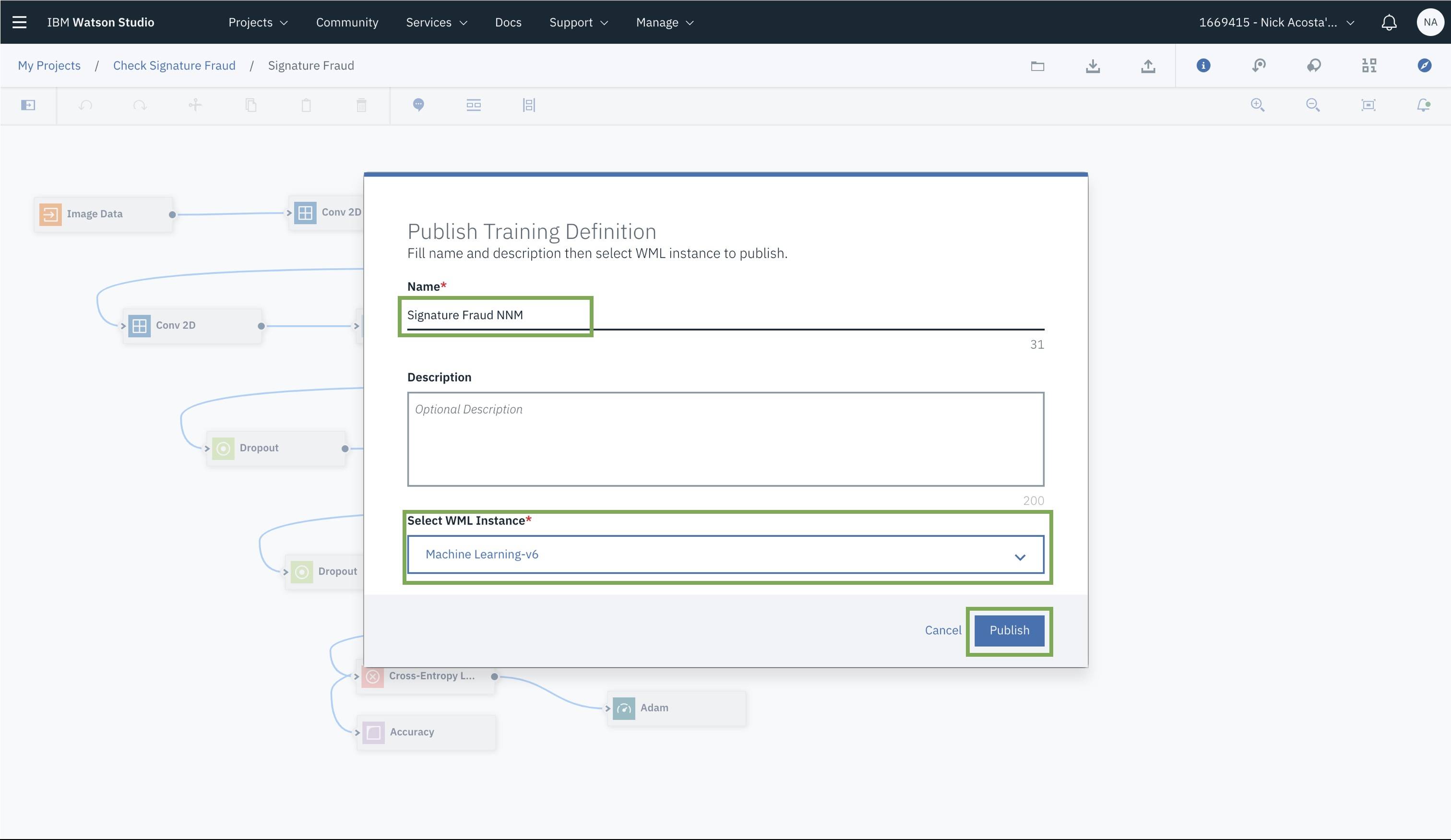Image resolution: width=1451 pixels, height=840 pixels.
Task: Click the trash delete icon
Action: pos(361,105)
